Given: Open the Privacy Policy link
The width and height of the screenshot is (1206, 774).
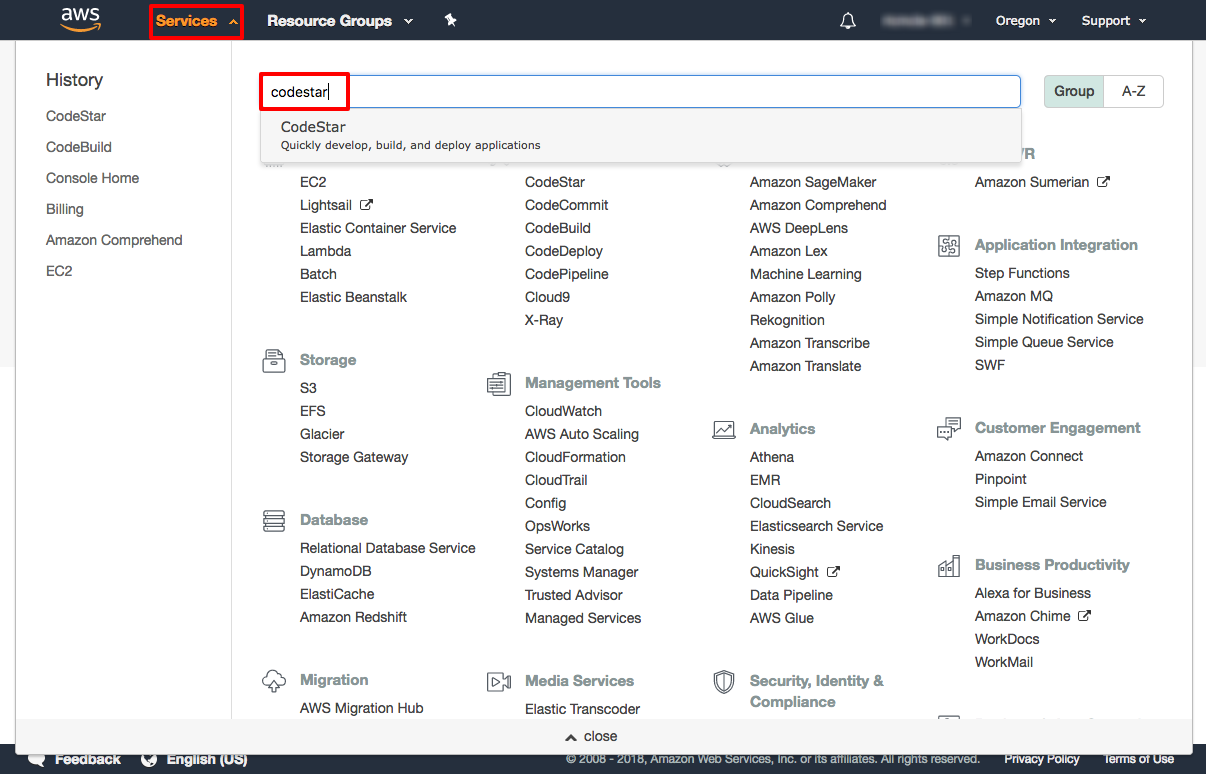Looking at the screenshot, I should click(x=1042, y=759).
